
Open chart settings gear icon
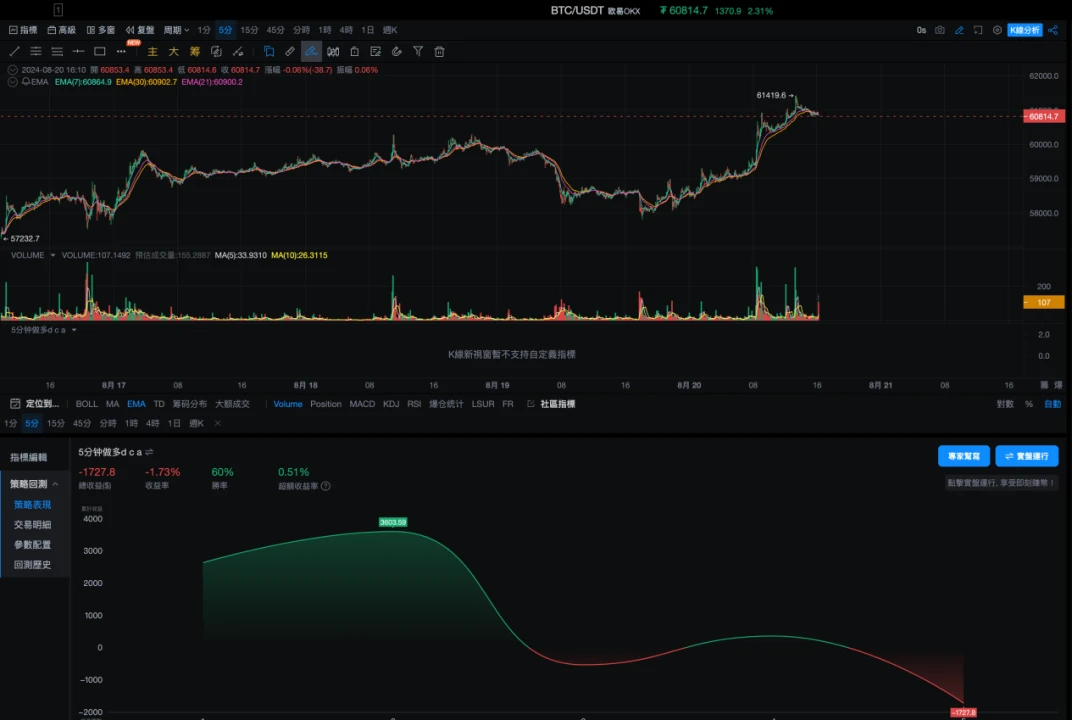coord(997,30)
